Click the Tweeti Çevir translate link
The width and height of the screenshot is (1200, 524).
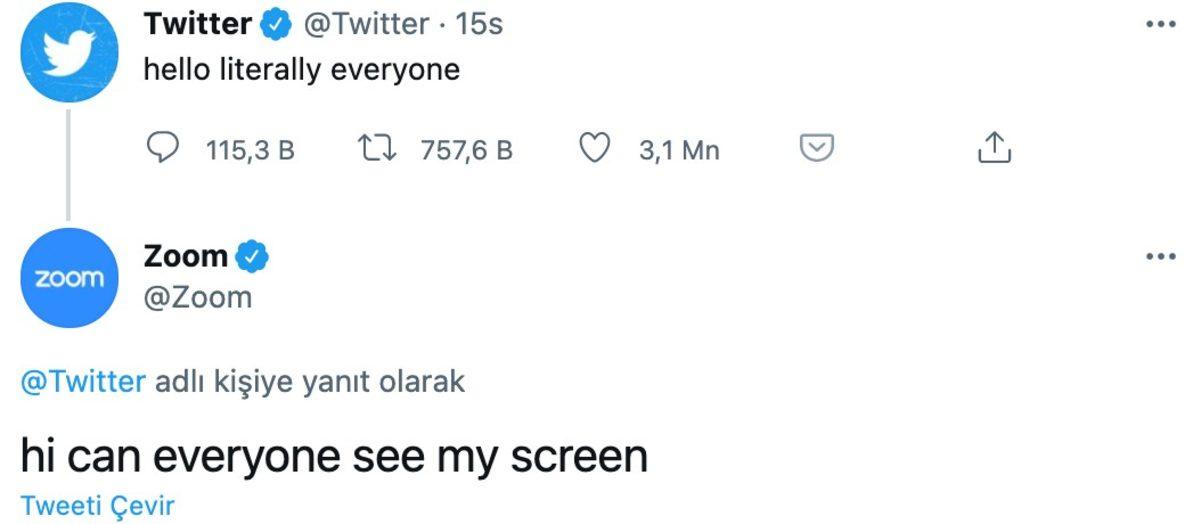pos(98,504)
